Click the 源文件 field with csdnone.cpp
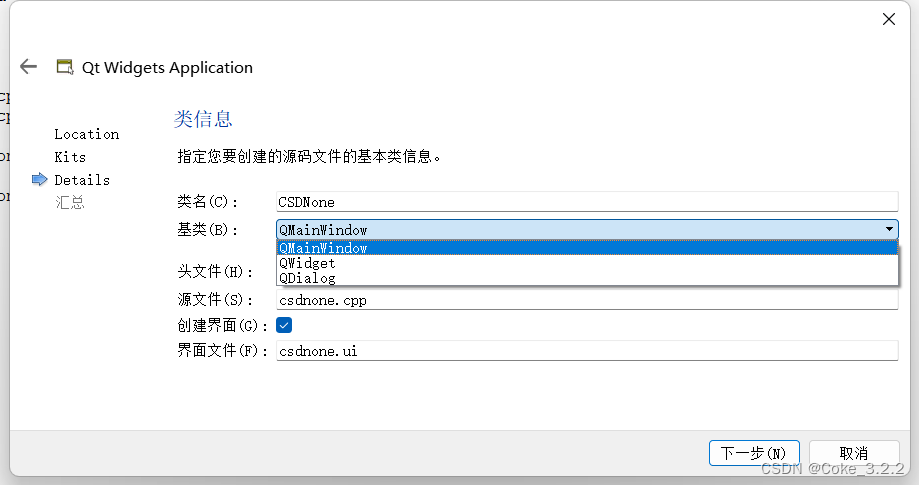 click(587, 300)
